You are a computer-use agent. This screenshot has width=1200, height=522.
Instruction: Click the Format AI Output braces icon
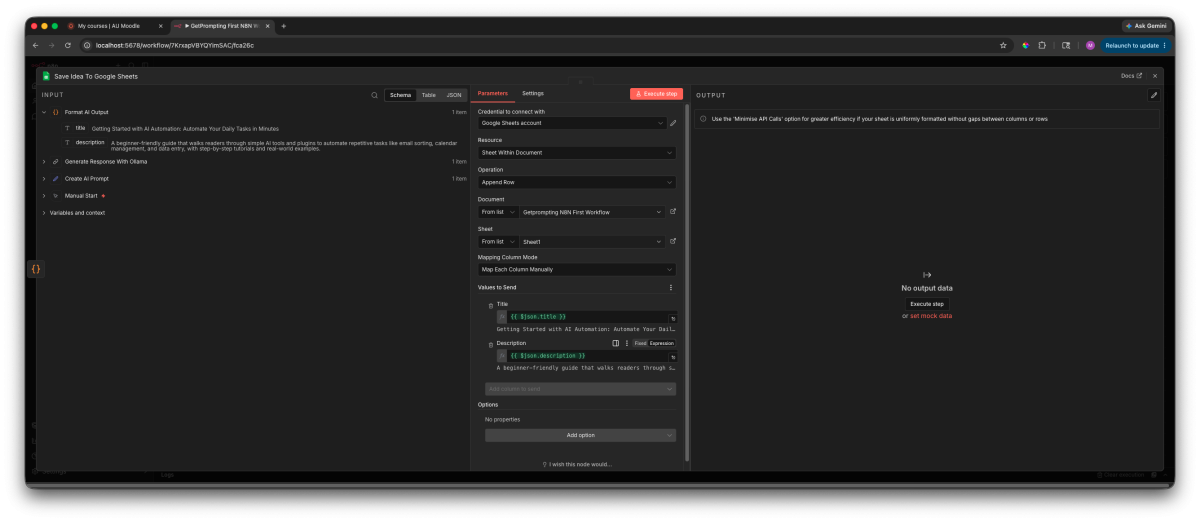click(56, 112)
